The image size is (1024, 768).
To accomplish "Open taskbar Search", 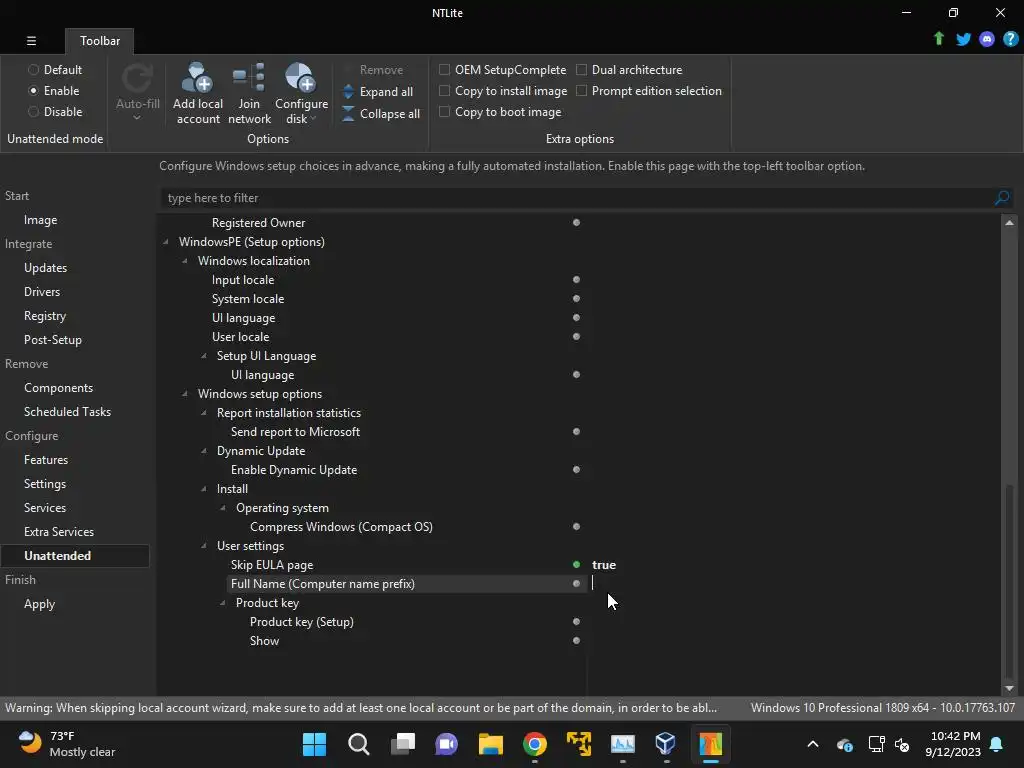I will 359,744.
